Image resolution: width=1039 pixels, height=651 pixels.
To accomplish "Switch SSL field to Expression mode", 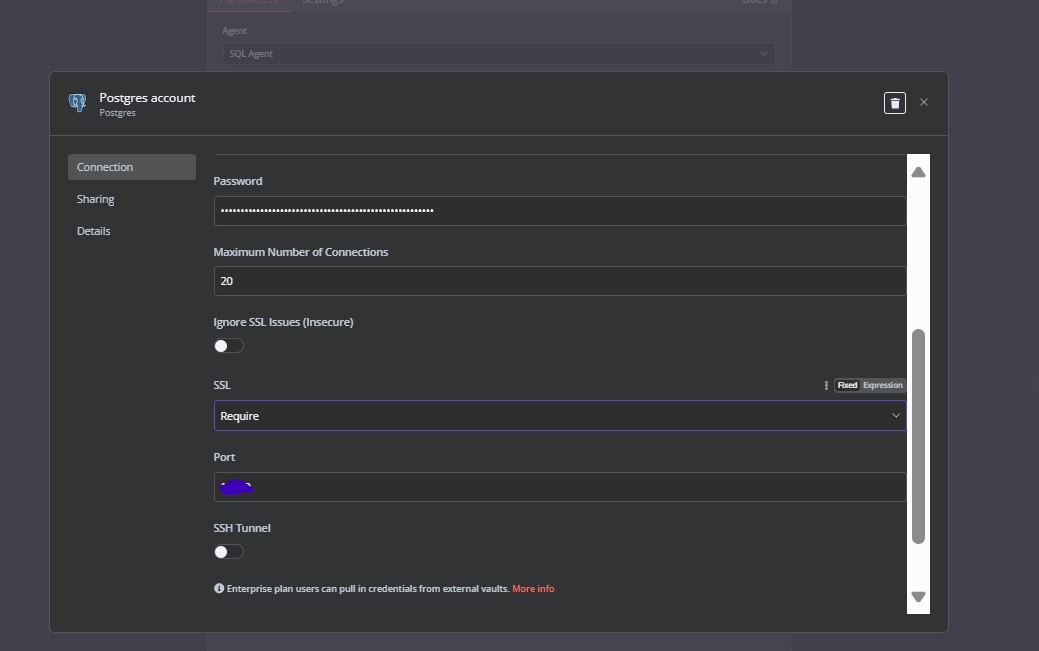I will click(x=882, y=385).
